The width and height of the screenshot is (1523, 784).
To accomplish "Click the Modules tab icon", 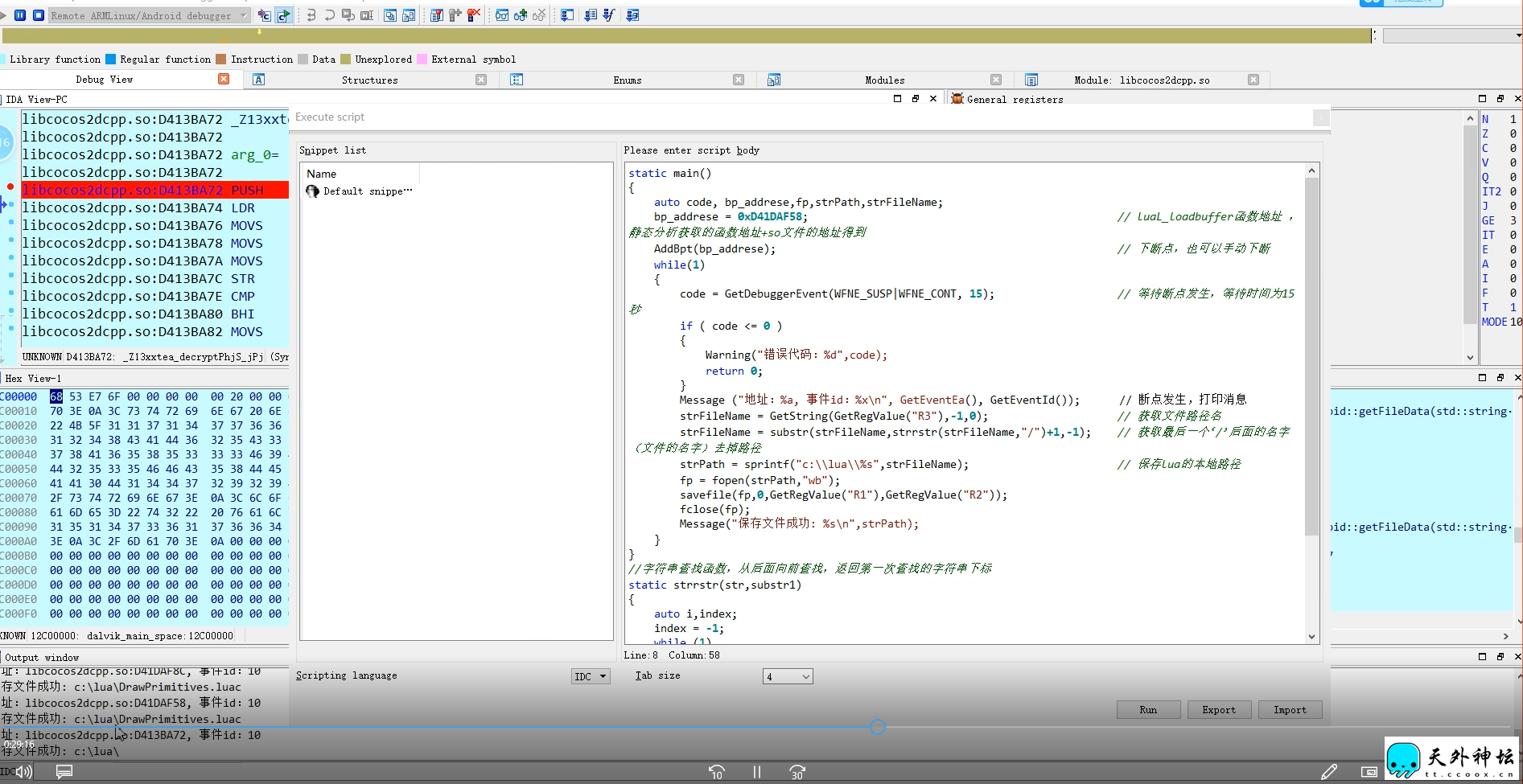I will pyautogui.click(x=774, y=80).
